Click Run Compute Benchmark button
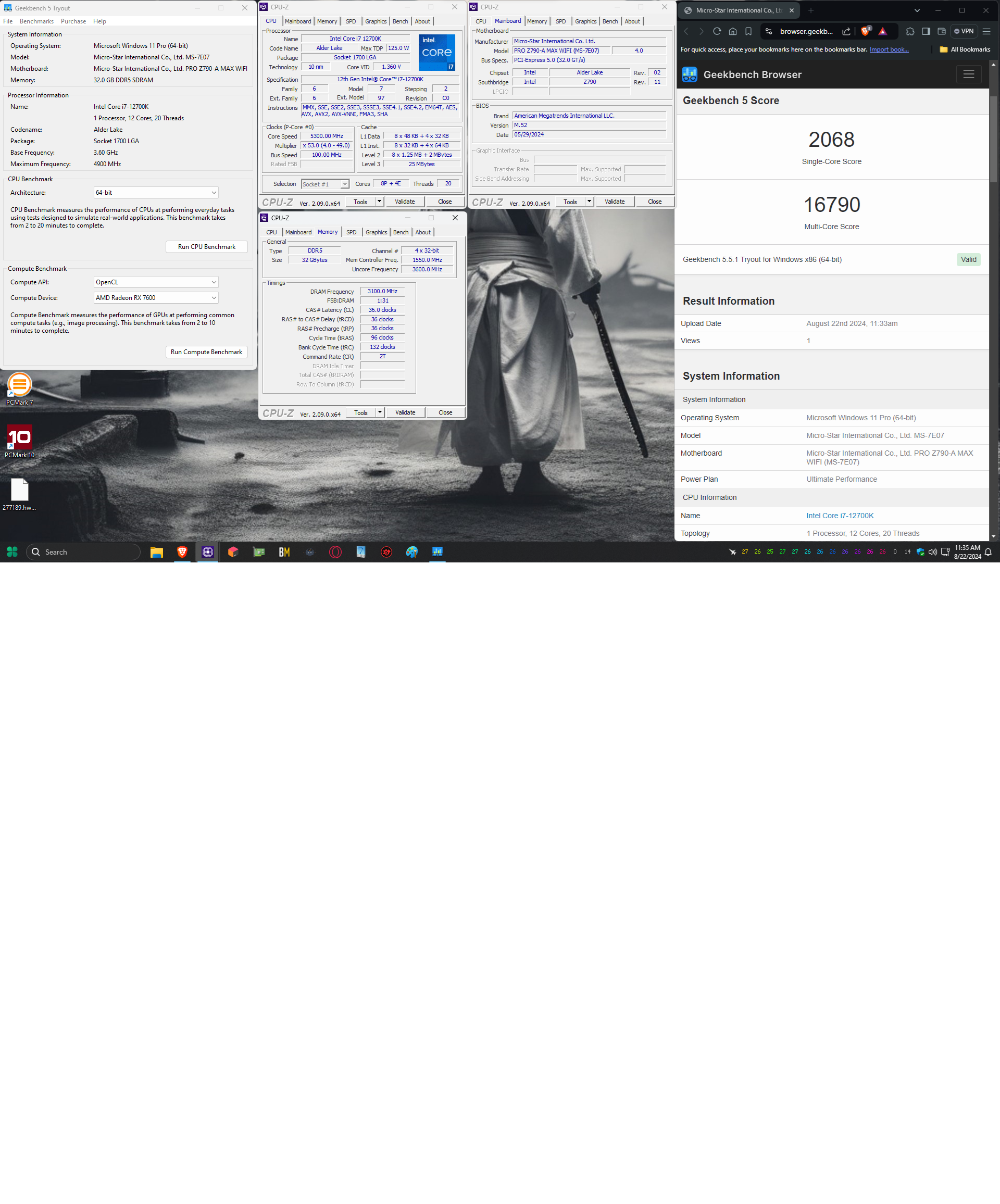Image resolution: width=1000 pixels, height=1204 pixels. coord(206,352)
